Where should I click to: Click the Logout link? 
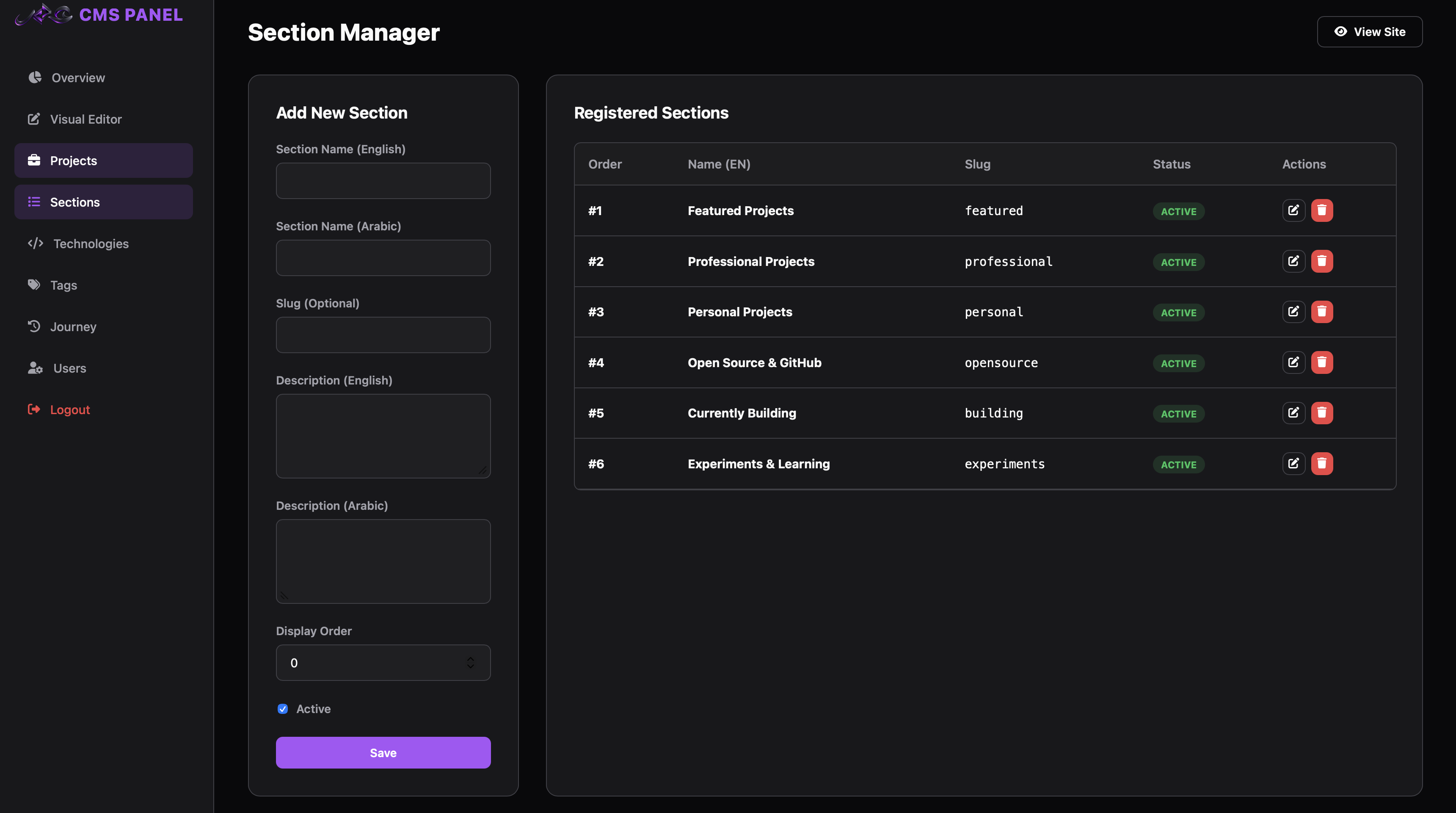pos(103,409)
